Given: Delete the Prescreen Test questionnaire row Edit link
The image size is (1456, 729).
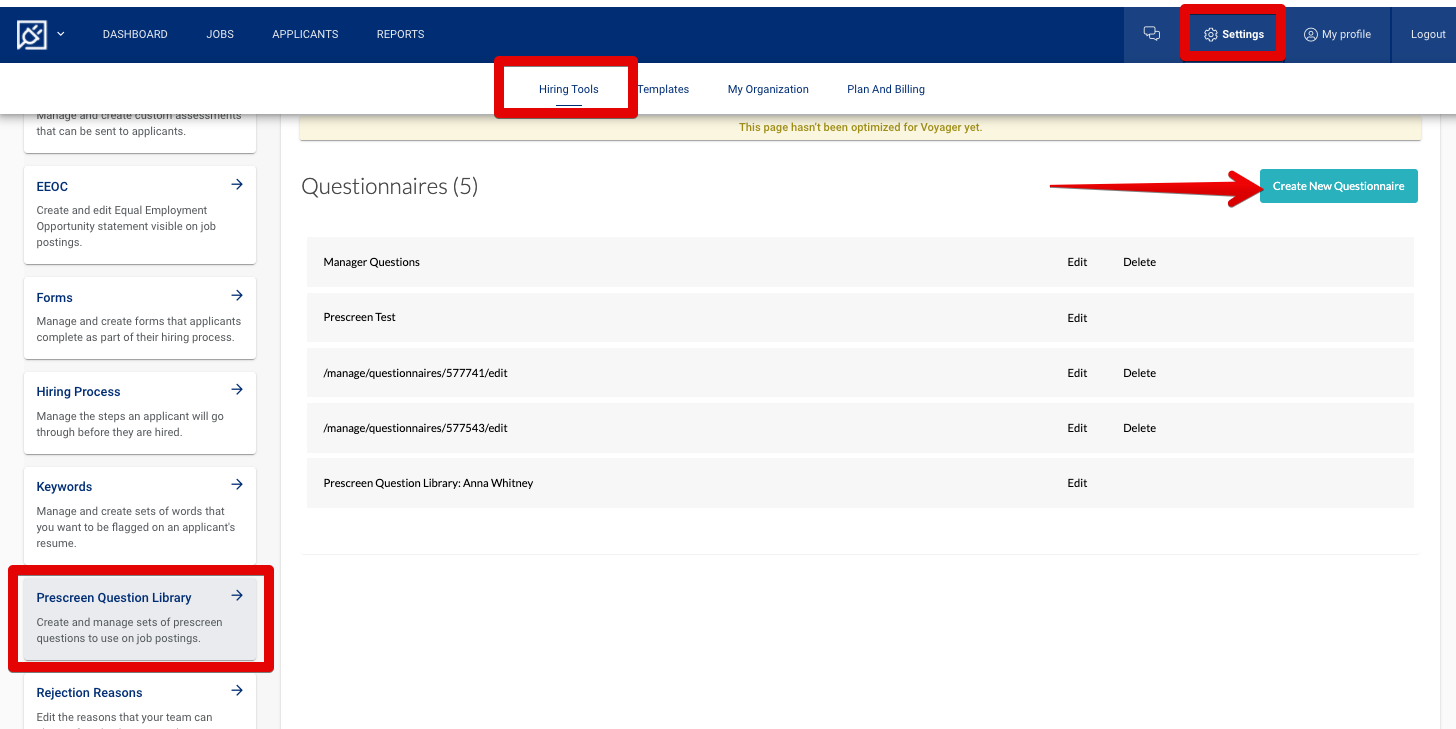Looking at the screenshot, I should [1077, 317].
